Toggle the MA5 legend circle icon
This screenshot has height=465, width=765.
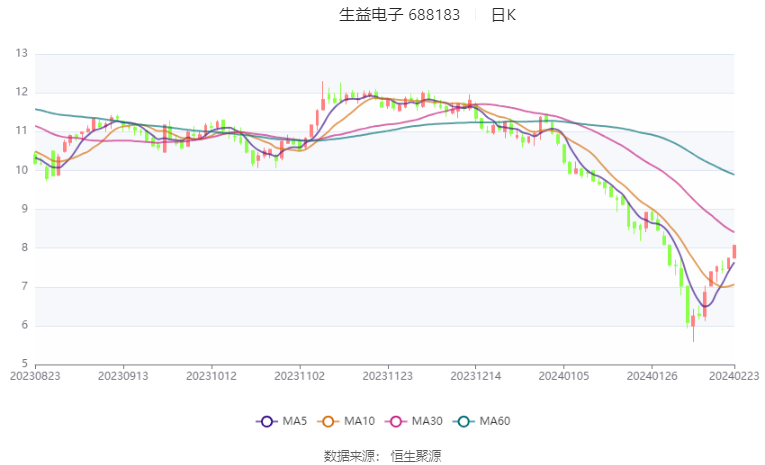(266, 421)
